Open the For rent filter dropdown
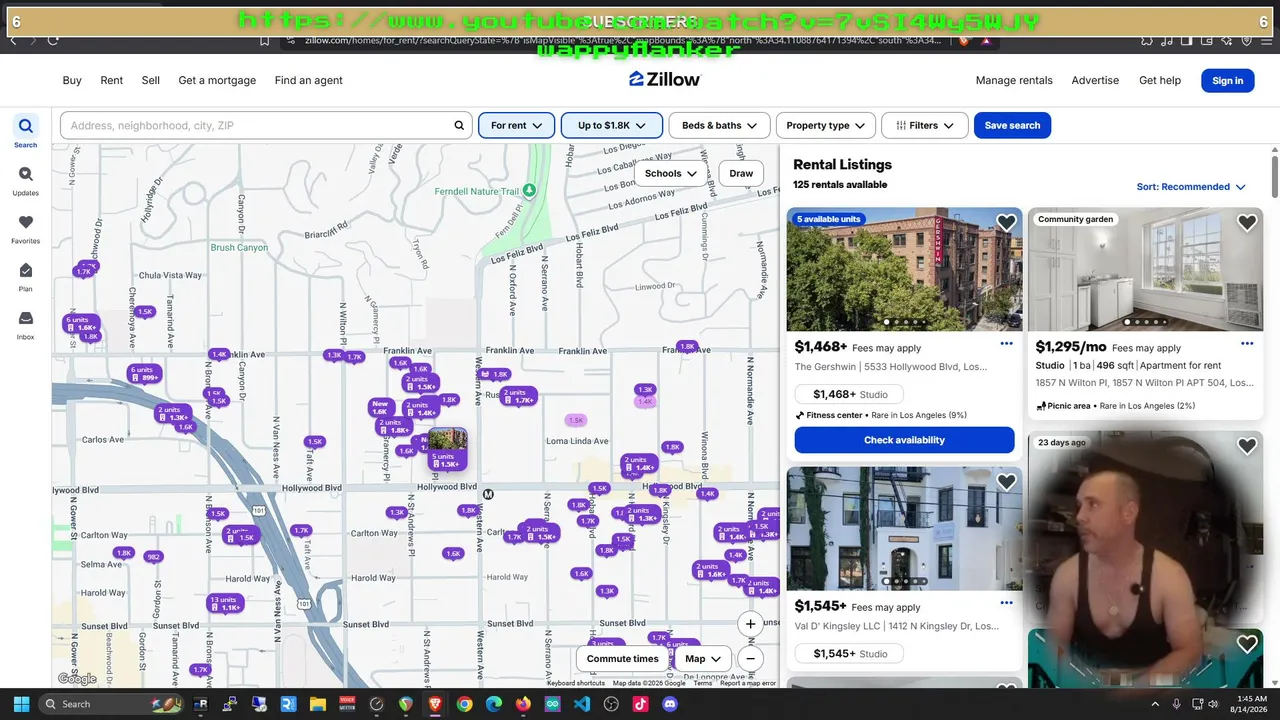 516,125
